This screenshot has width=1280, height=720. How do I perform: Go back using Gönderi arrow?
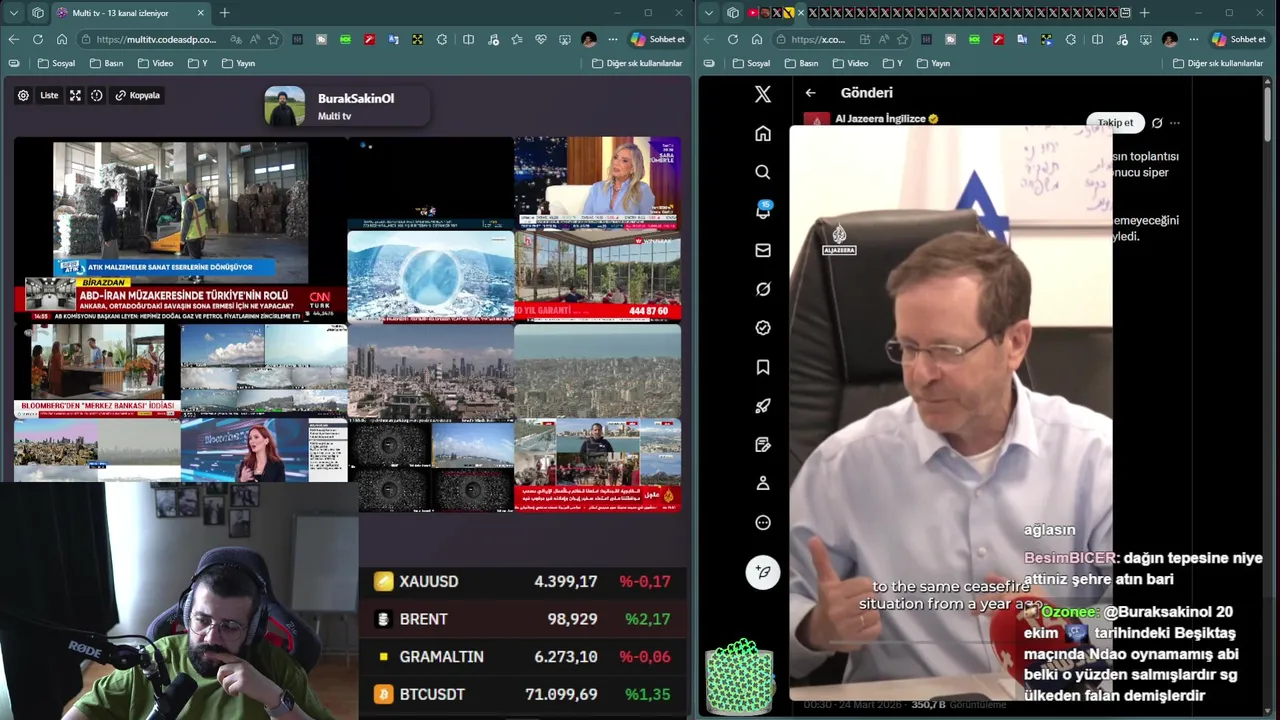point(811,92)
